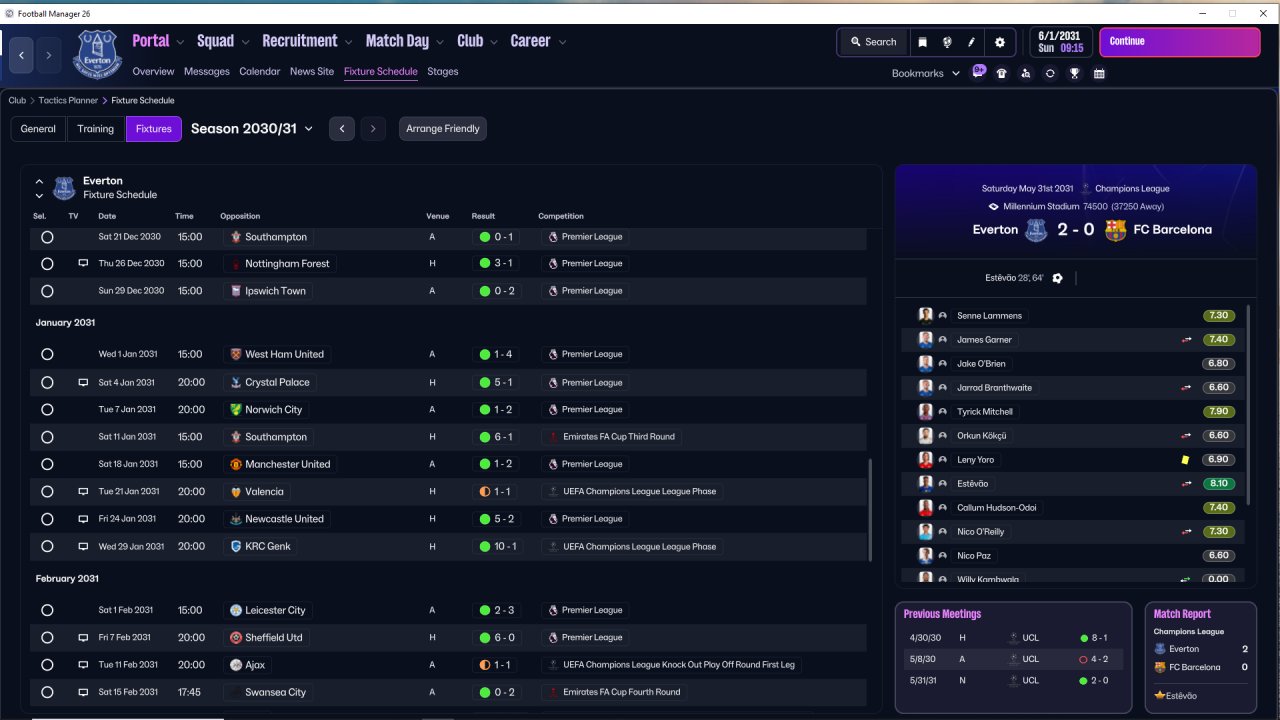Open the News Site tab
The width and height of the screenshot is (1280, 720).
(312, 72)
